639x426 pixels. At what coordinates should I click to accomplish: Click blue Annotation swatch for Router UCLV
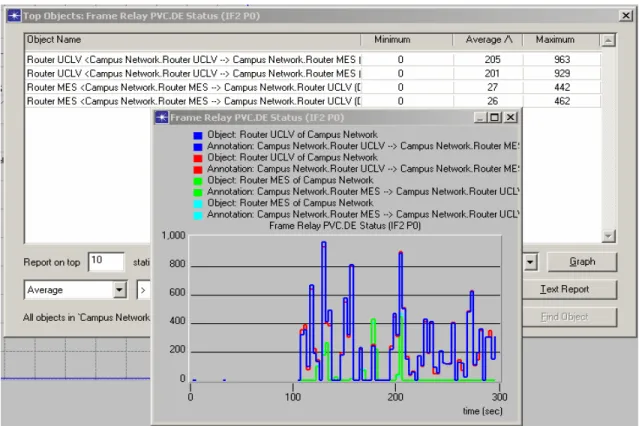click(x=198, y=147)
